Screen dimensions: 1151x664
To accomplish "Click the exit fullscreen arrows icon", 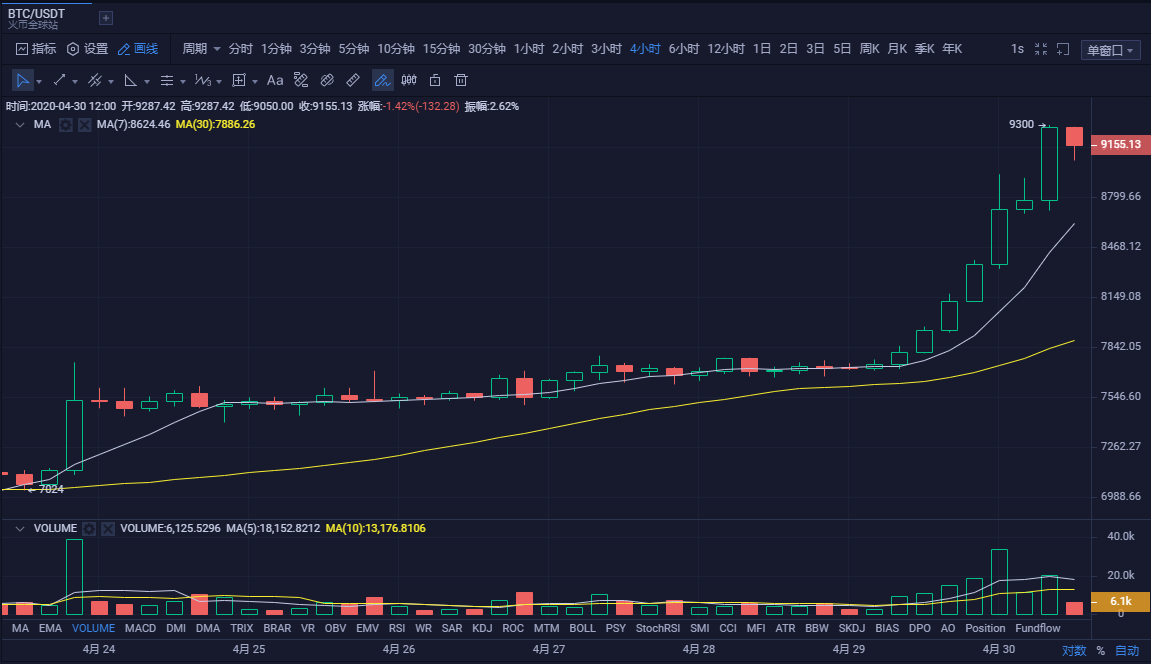I will click(x=1041, y=49).
